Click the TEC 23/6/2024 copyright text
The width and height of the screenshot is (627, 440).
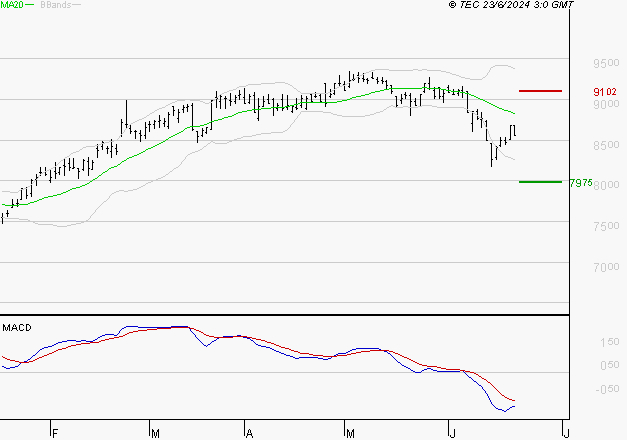pos(511,5)
